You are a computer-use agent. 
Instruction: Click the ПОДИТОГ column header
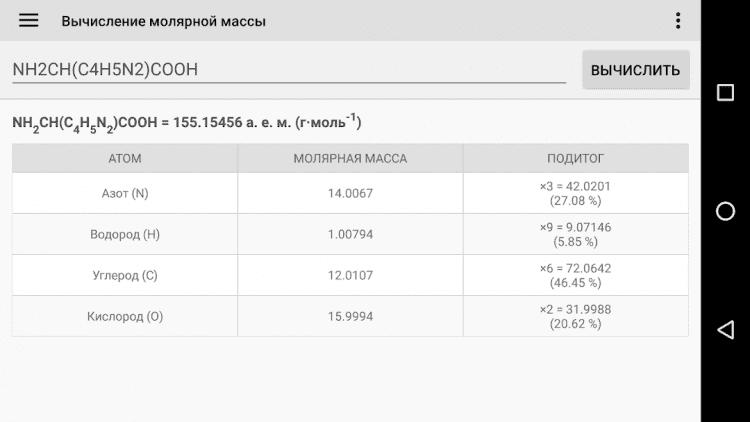pos(575,158)
